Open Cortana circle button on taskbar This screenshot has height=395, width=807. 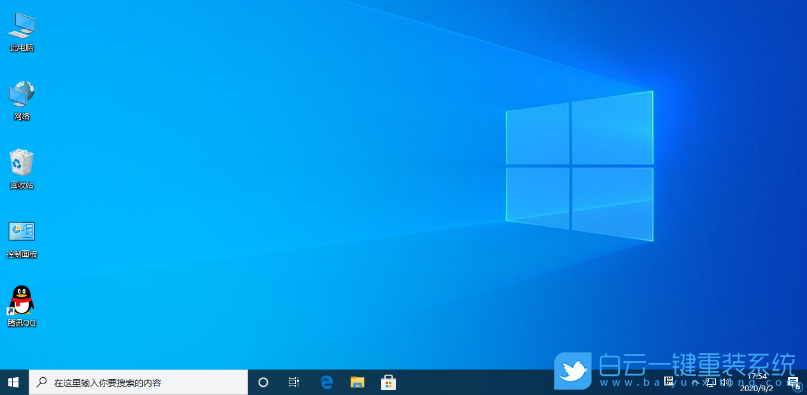click(263, 382)
